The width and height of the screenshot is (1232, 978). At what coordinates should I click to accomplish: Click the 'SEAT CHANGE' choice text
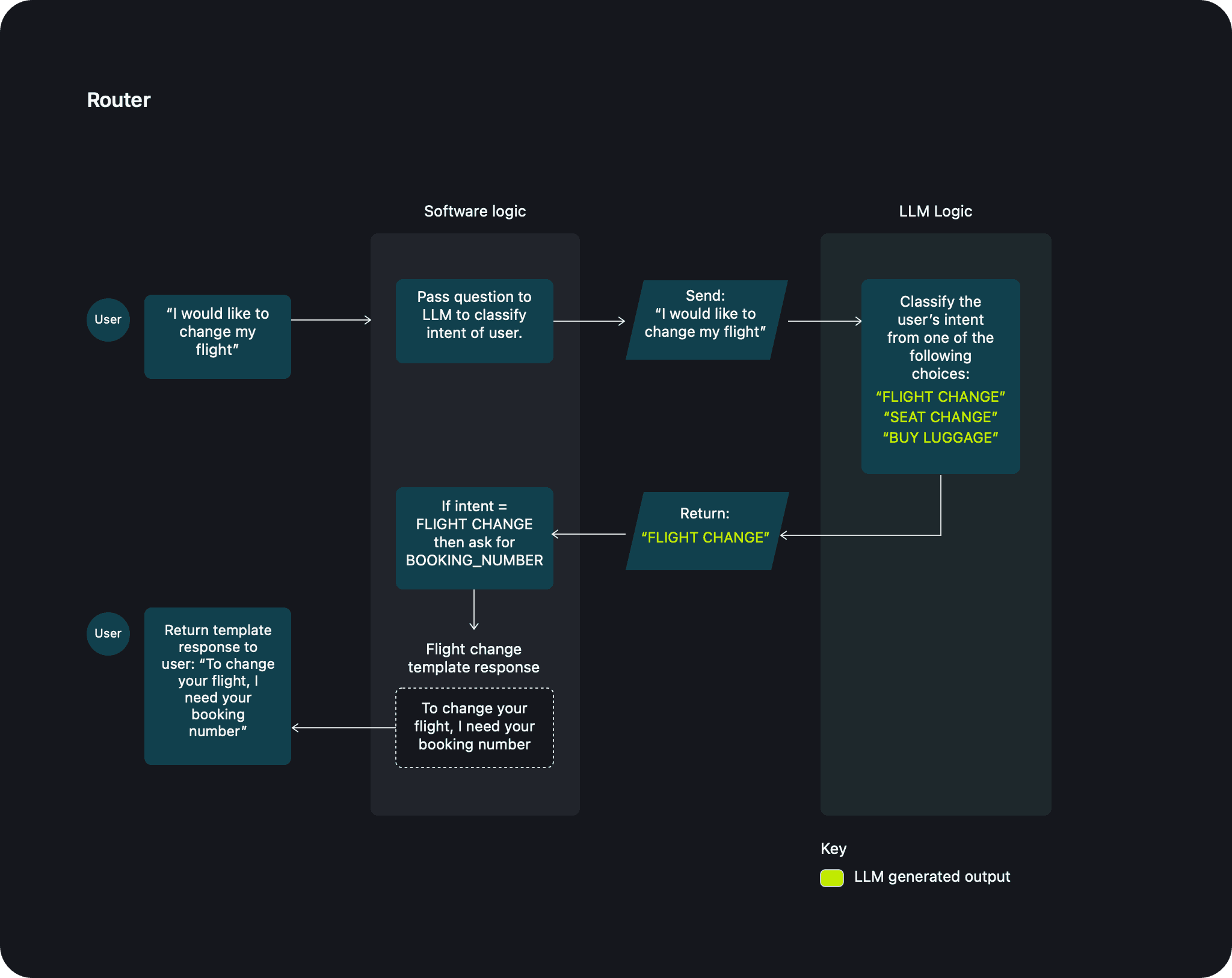[x=941, y=417]
